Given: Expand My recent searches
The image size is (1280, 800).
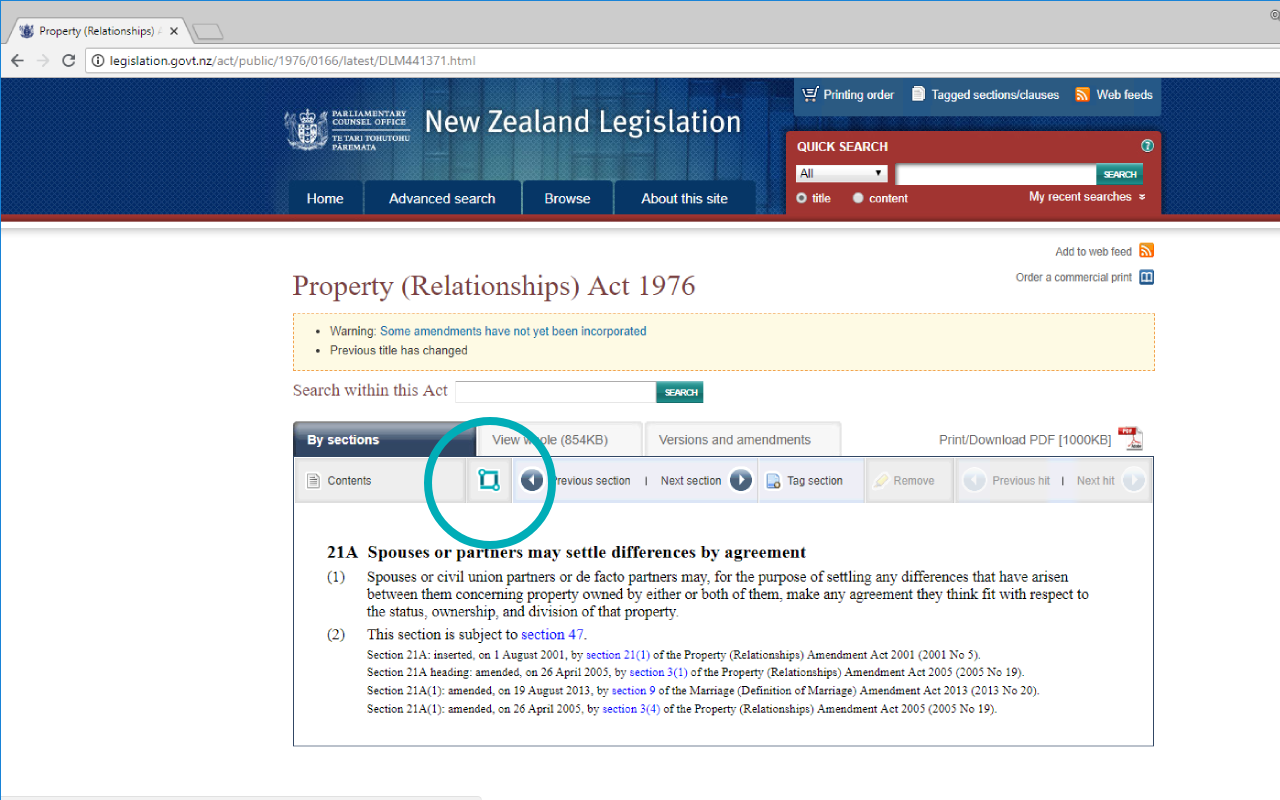Looking at the screenshot, I should tap(1087, 197).
